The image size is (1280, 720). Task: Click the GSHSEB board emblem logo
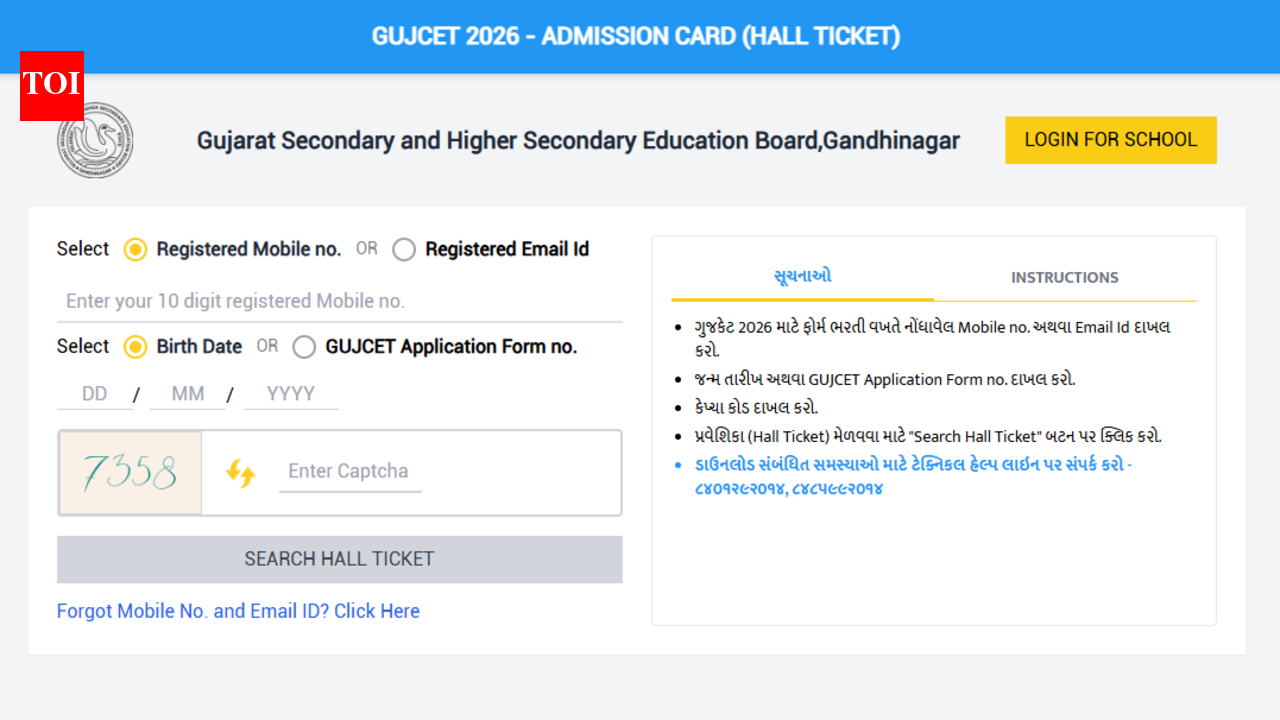pos(95,140)
